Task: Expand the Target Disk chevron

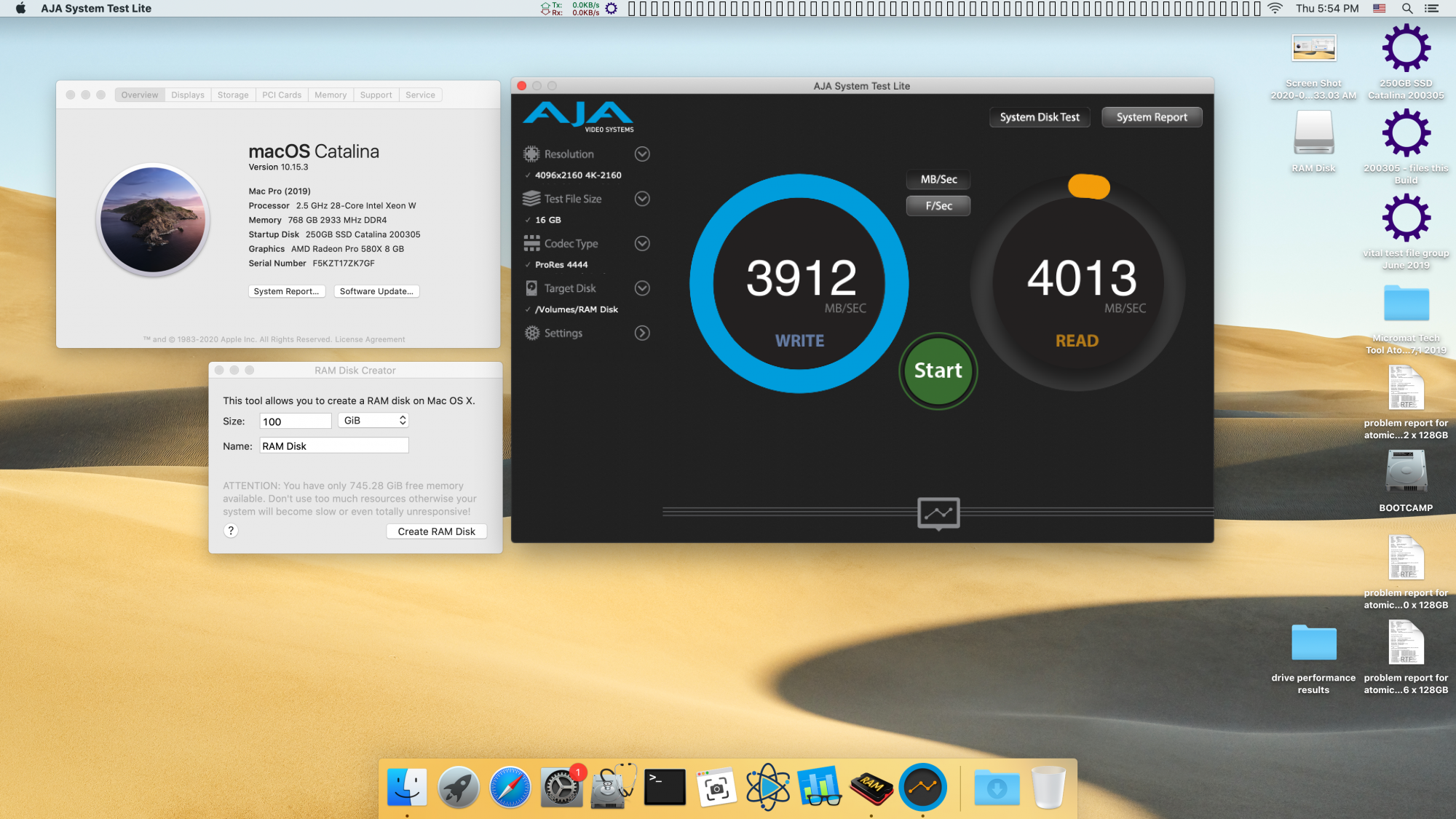Action: tap(641, 288)
